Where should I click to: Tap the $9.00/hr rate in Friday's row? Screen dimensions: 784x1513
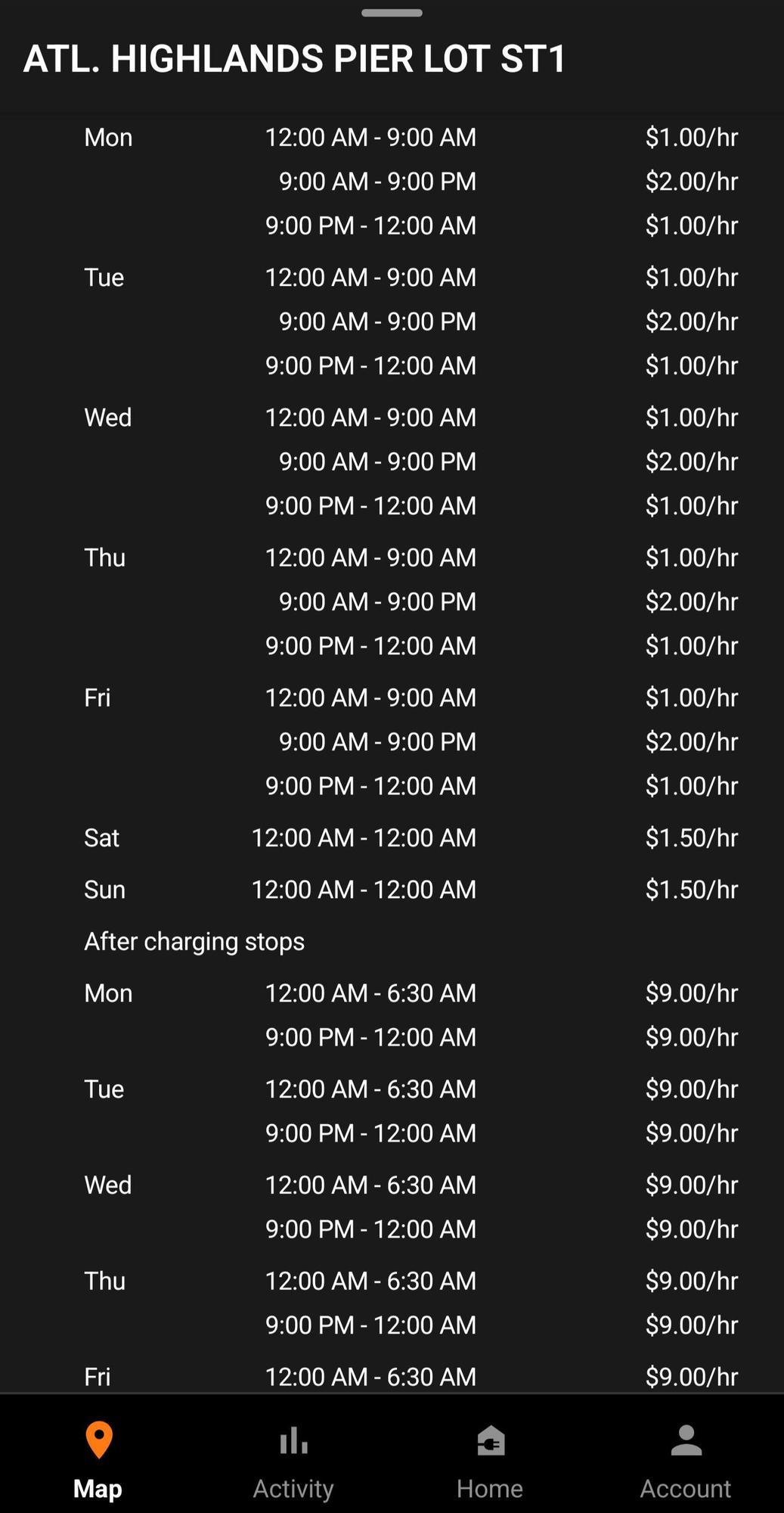691,1377
